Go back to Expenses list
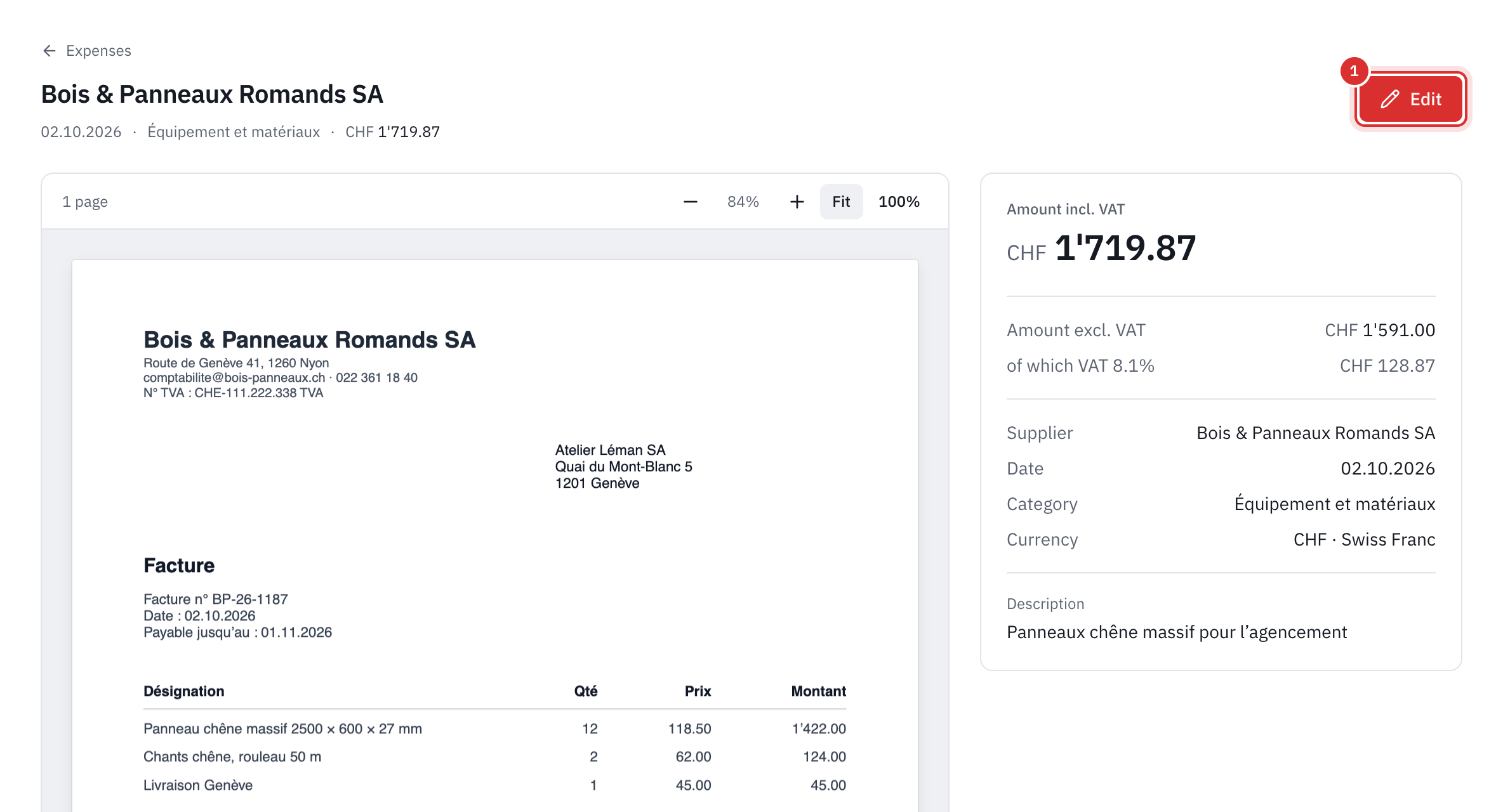The image size is (1503, 812). 86,51
